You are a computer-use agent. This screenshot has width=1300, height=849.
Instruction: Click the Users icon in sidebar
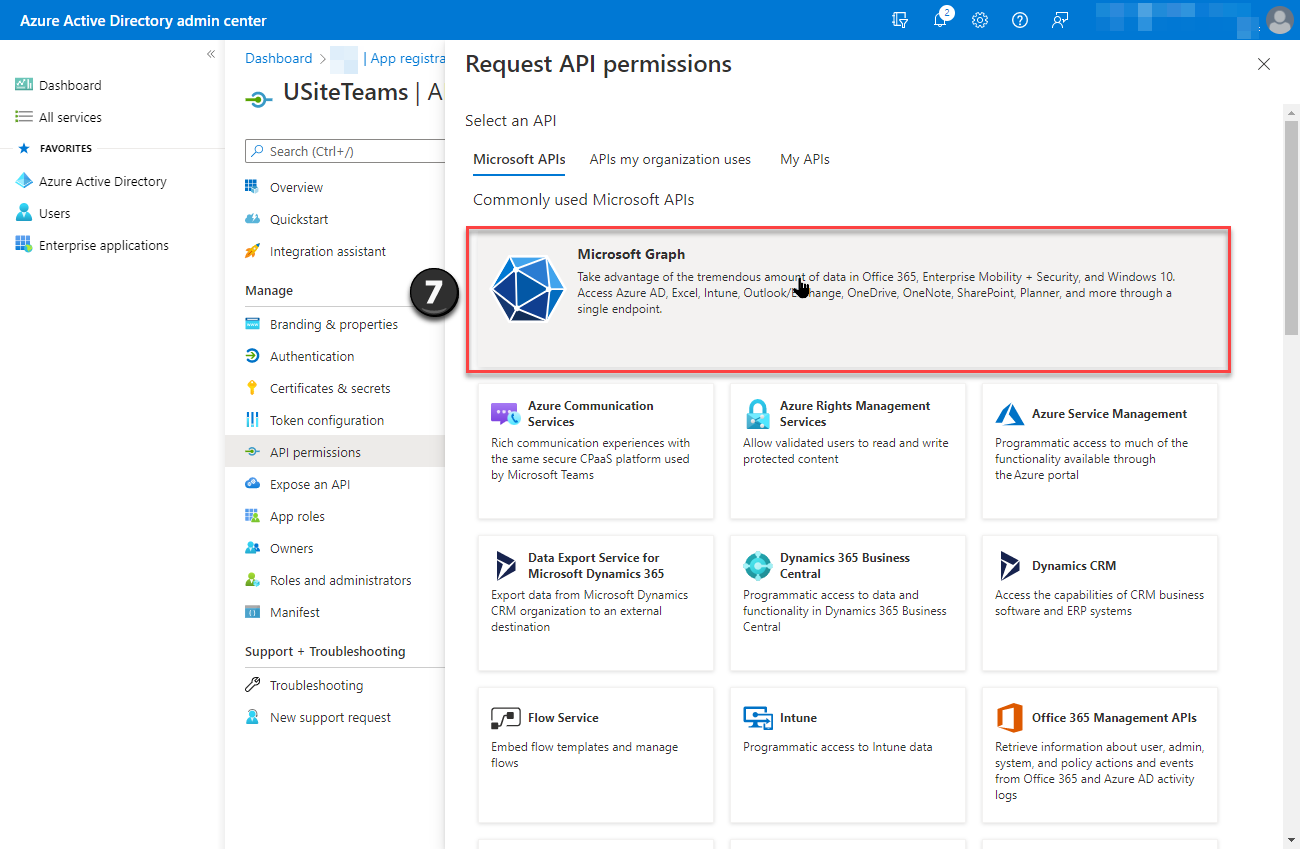coord(24,213)
